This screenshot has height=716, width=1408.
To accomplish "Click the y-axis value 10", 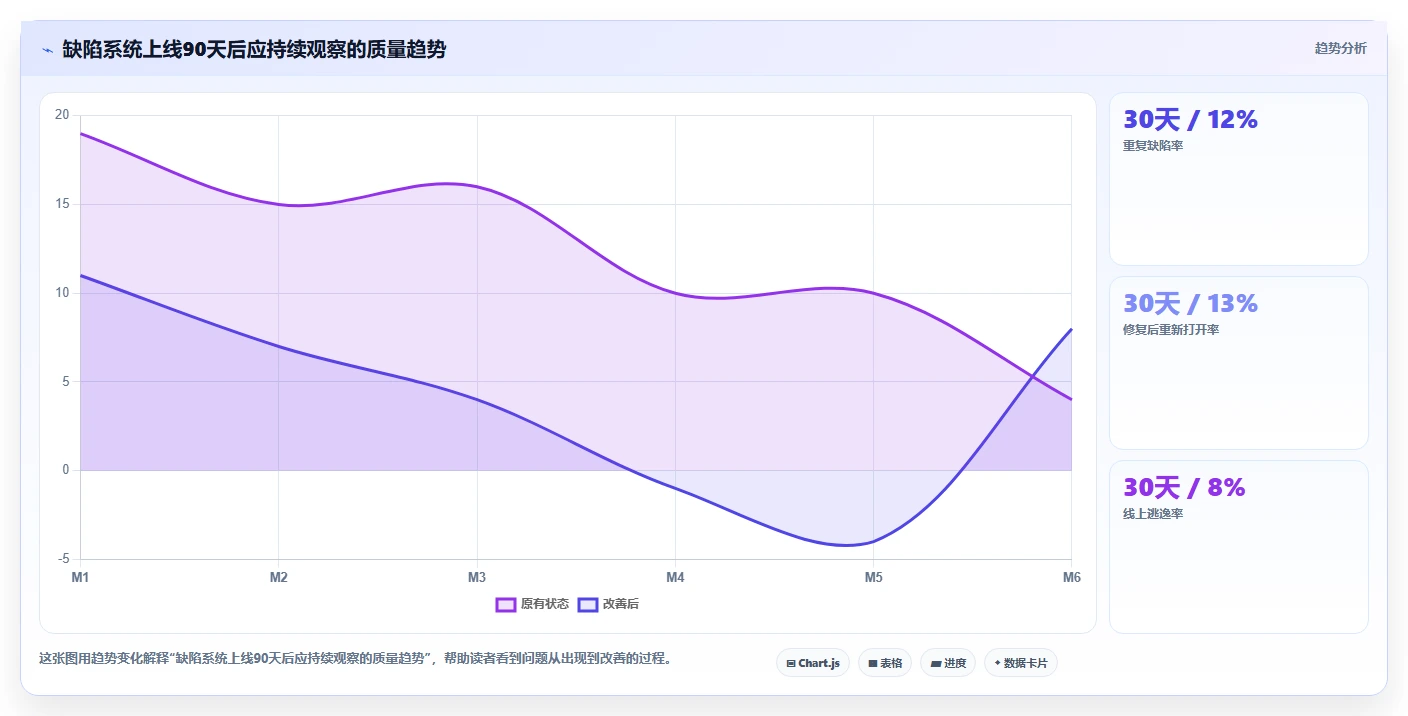I will [x=62, y=293].
